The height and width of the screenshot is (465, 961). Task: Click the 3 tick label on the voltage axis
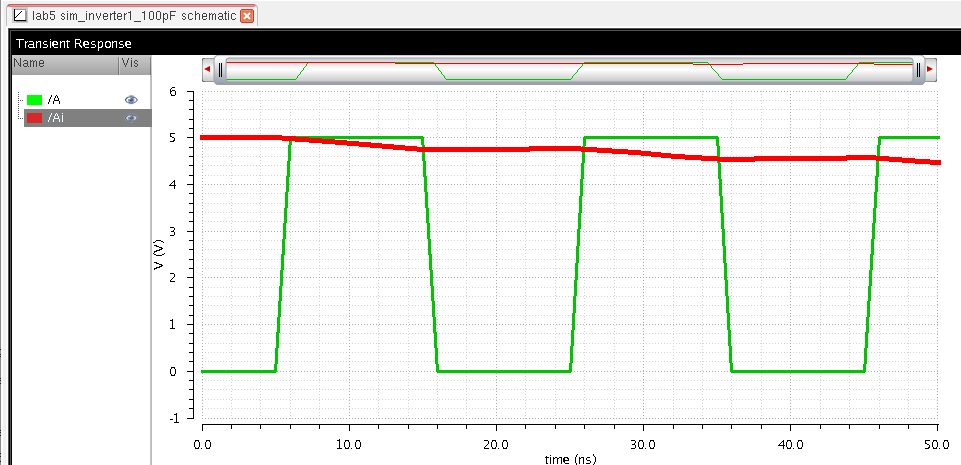tap(173, 232)
